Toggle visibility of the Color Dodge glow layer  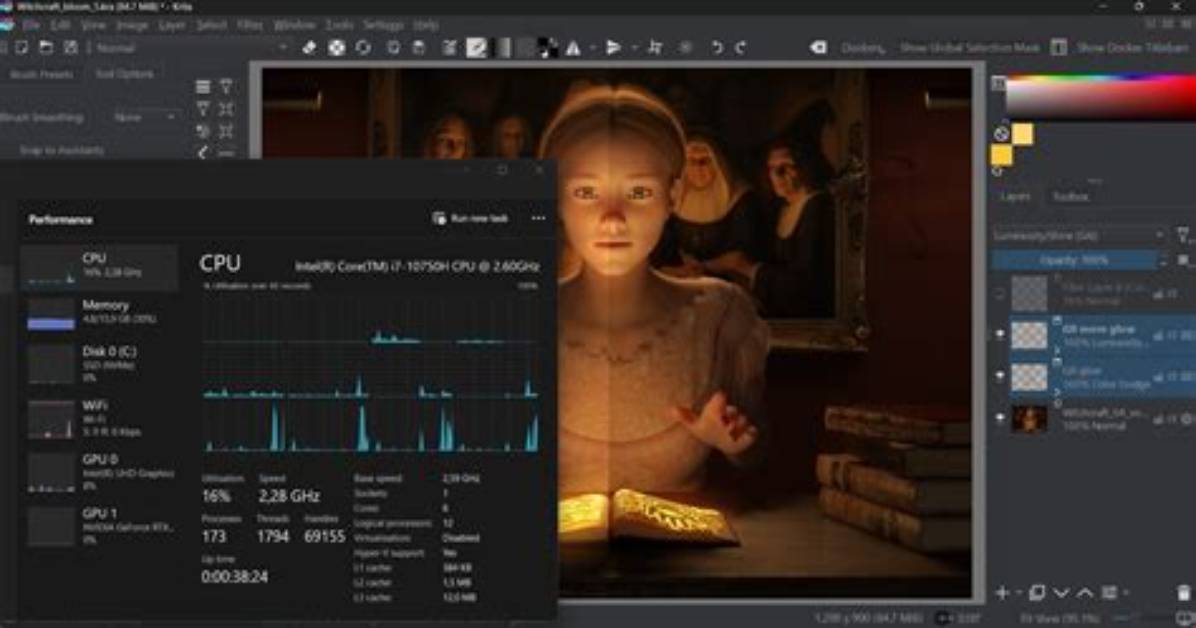pyautogui.click(x=1000, y=375)
